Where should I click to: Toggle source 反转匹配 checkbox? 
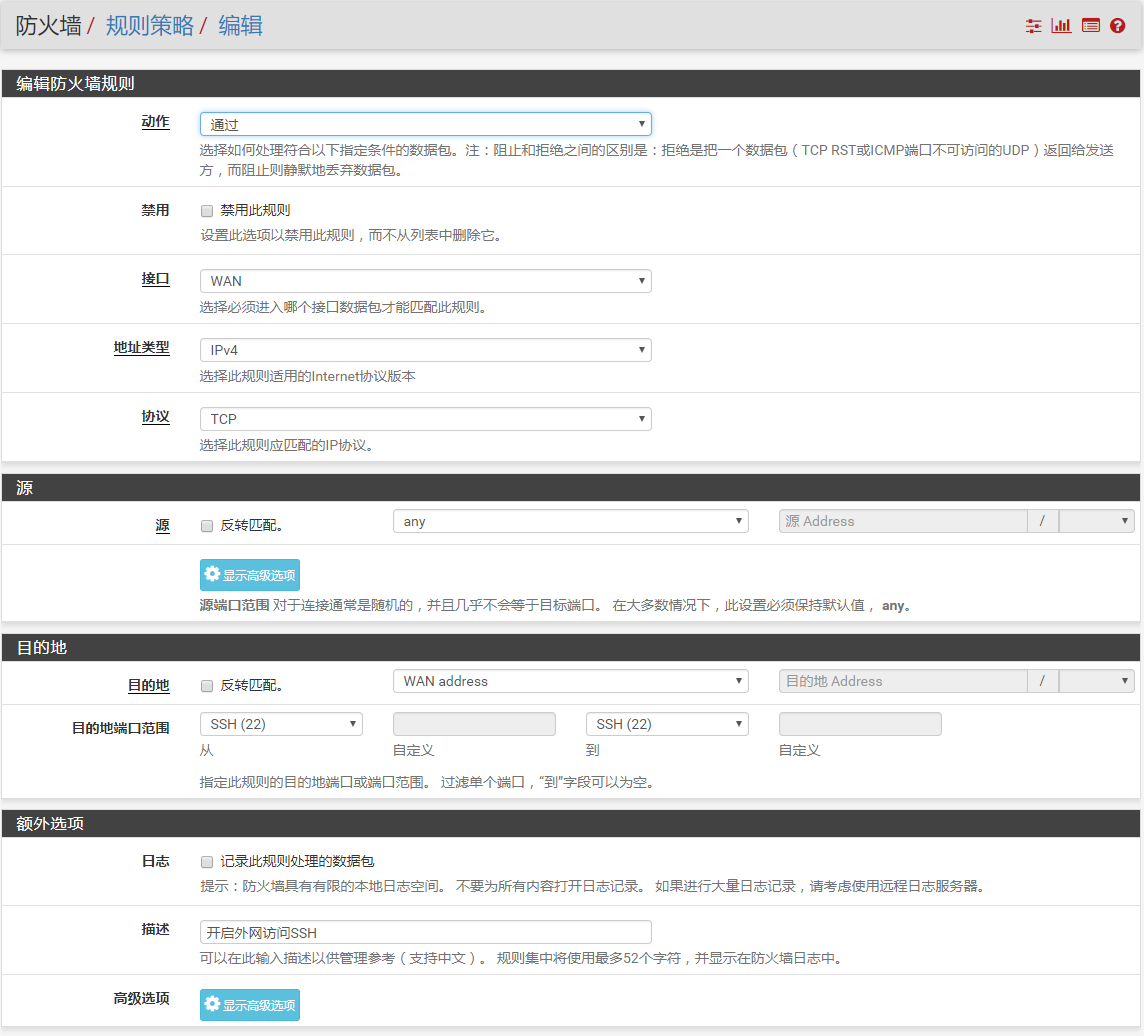click(207, 526)
